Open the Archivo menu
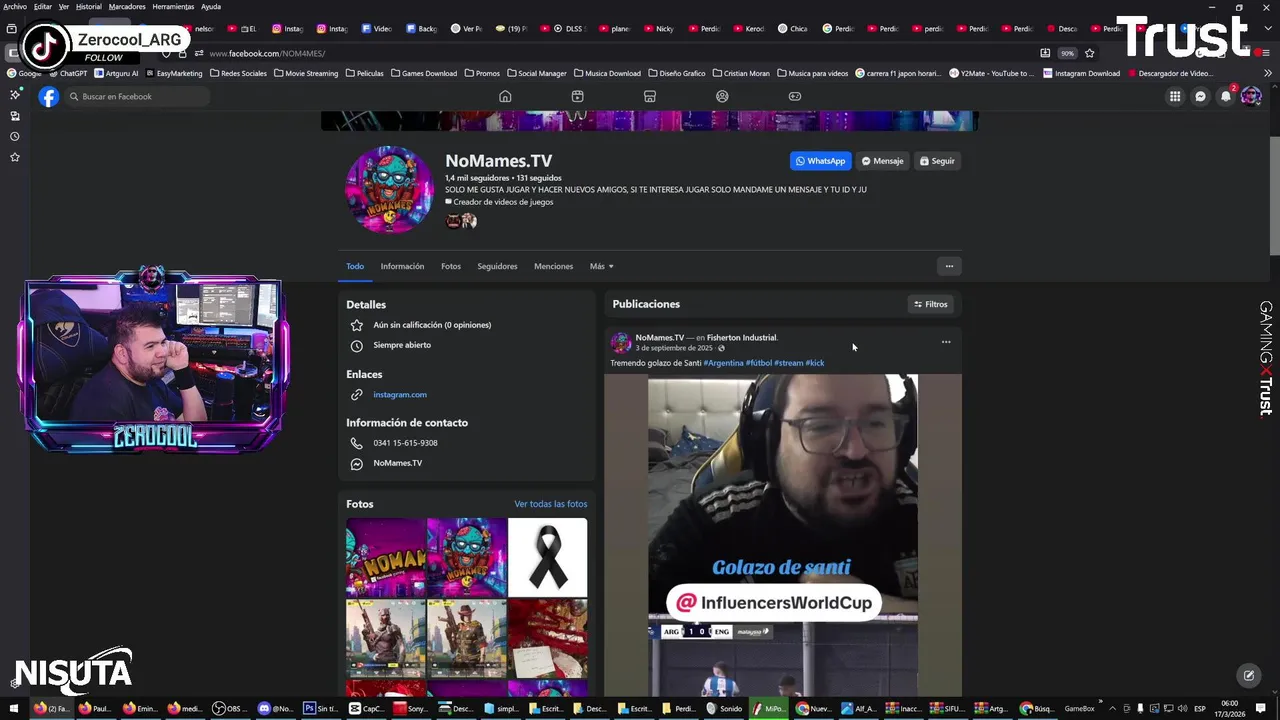This screenshot has width=1280, height=720. [x=15, y=6]
